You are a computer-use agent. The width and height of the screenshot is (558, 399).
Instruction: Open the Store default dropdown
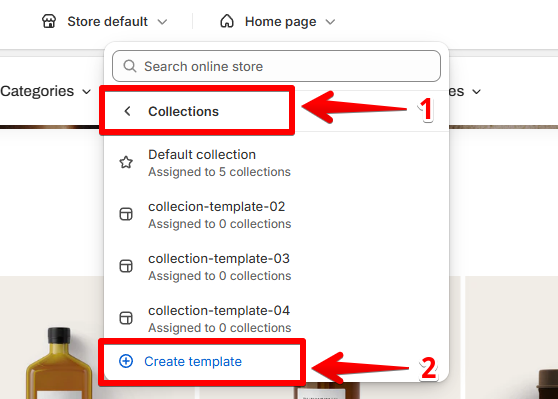104,21
